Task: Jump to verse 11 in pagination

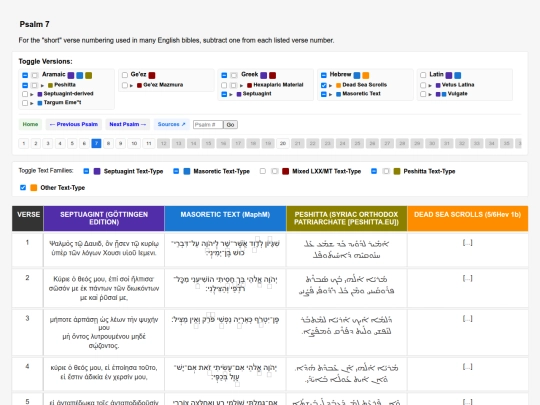Action: click(149, 143)
